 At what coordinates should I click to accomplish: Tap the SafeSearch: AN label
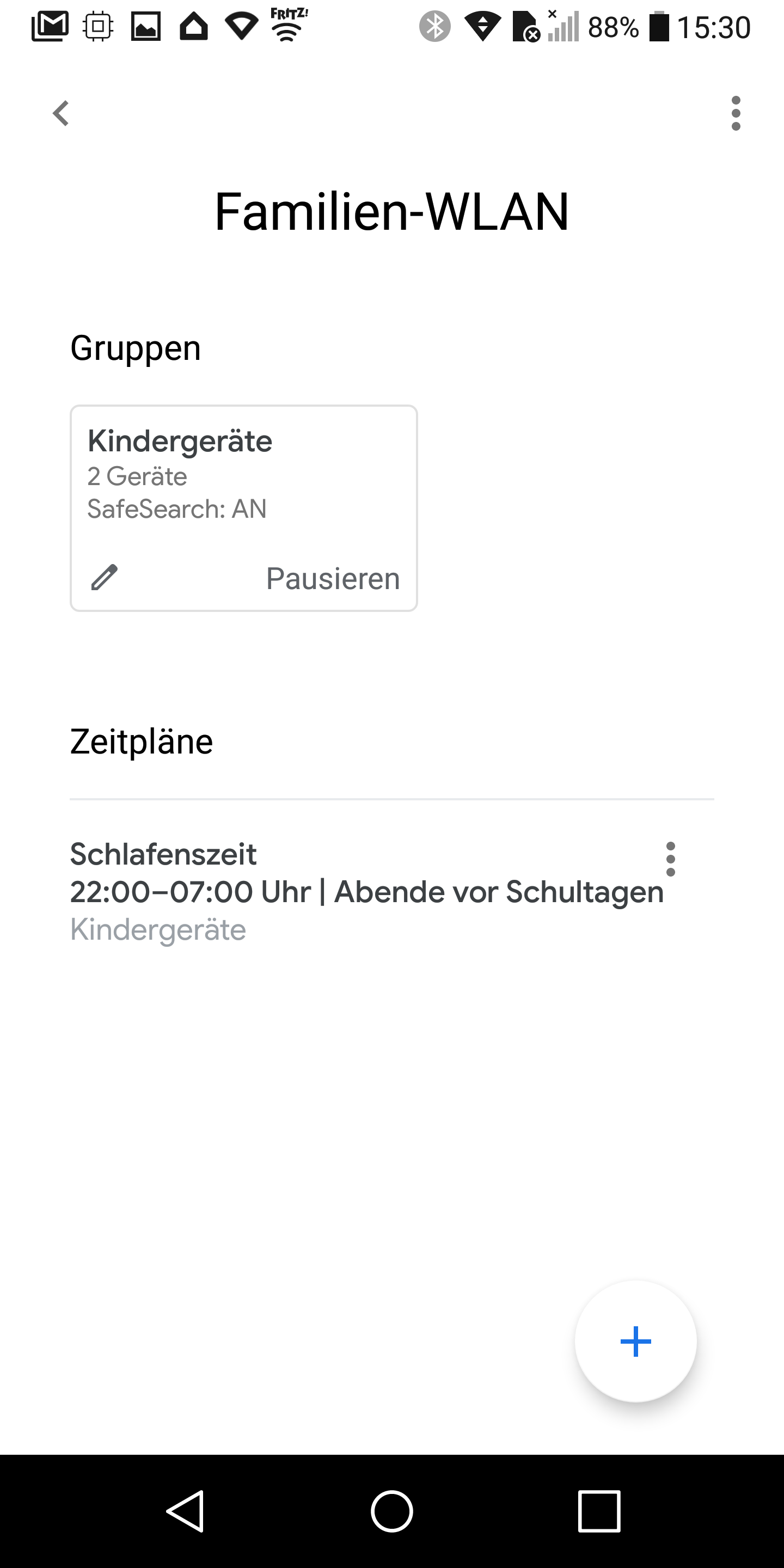coord(177,509)
